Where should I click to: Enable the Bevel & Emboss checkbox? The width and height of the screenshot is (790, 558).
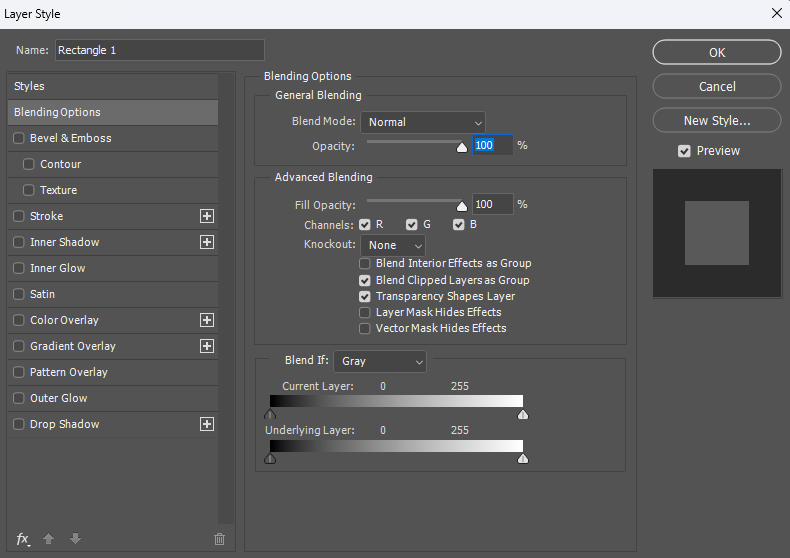(19, 138)
